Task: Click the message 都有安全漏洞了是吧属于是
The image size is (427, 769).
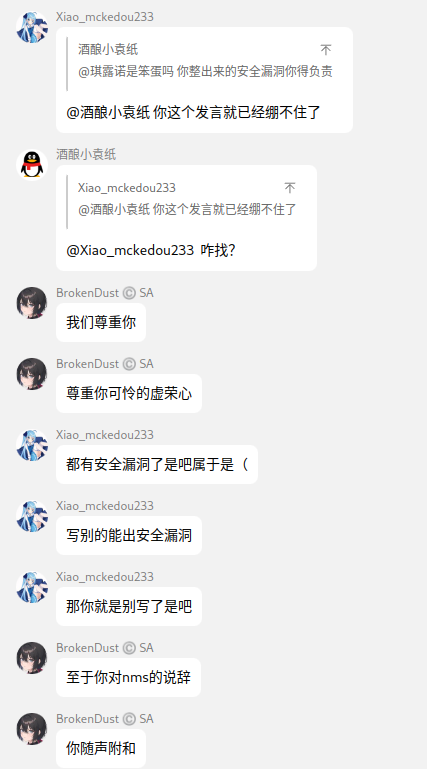Action: pos(157,464)
